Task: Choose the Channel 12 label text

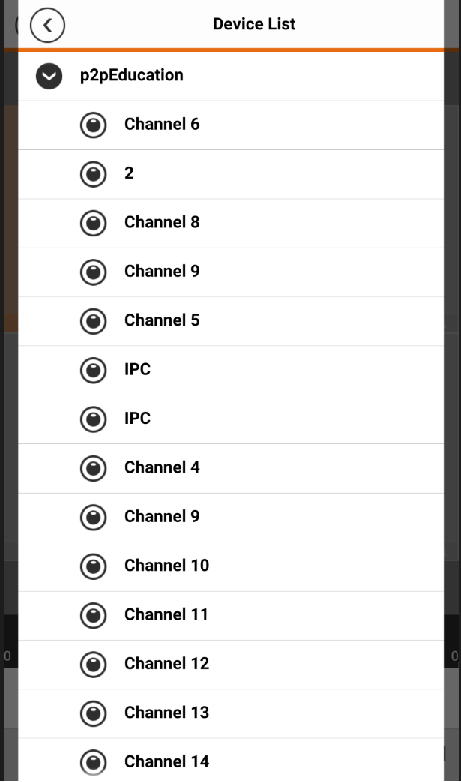Action: coord(167,664)
